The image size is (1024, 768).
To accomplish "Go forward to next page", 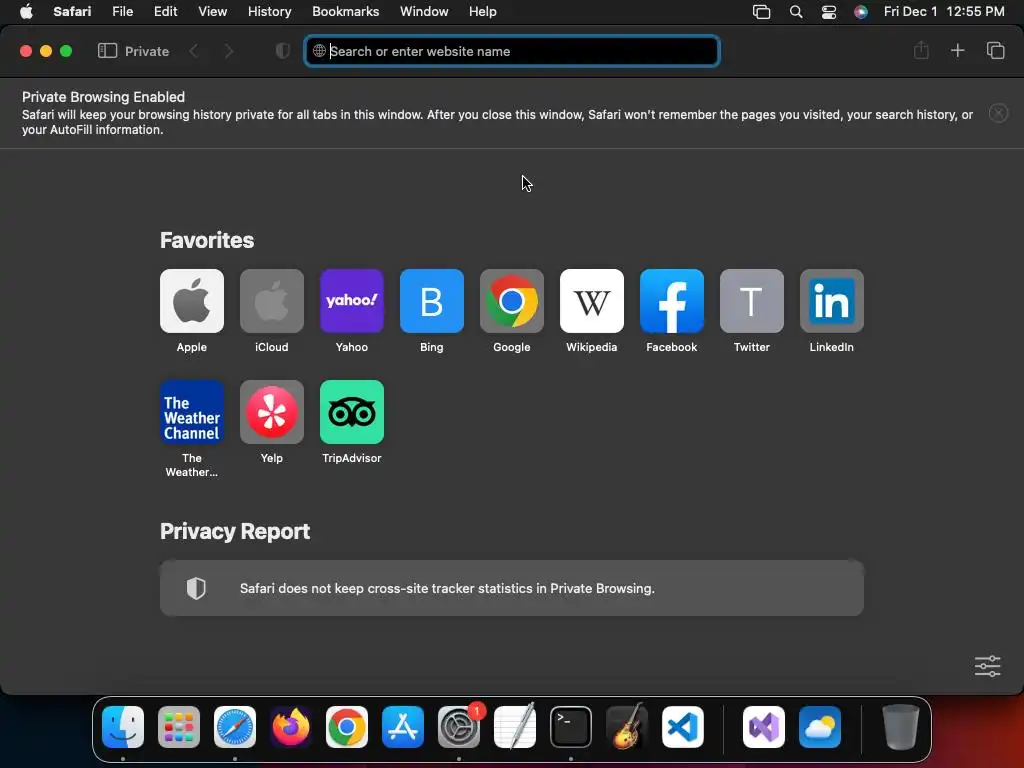I will click(229, 51).
